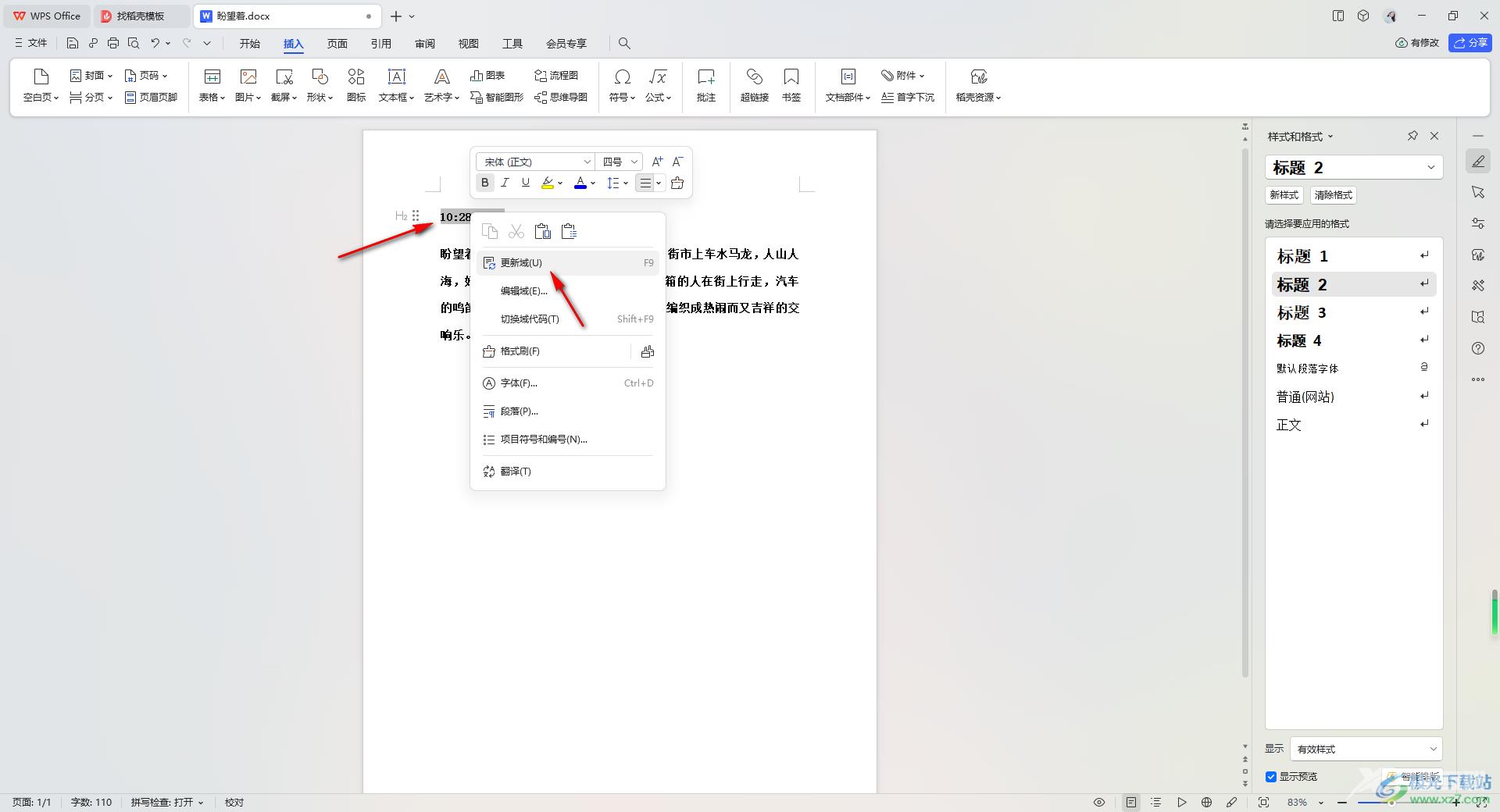This screenshot has width=1500, height=812.
Task: Switch to outline view in status bar
Action: pos(1156,802)
